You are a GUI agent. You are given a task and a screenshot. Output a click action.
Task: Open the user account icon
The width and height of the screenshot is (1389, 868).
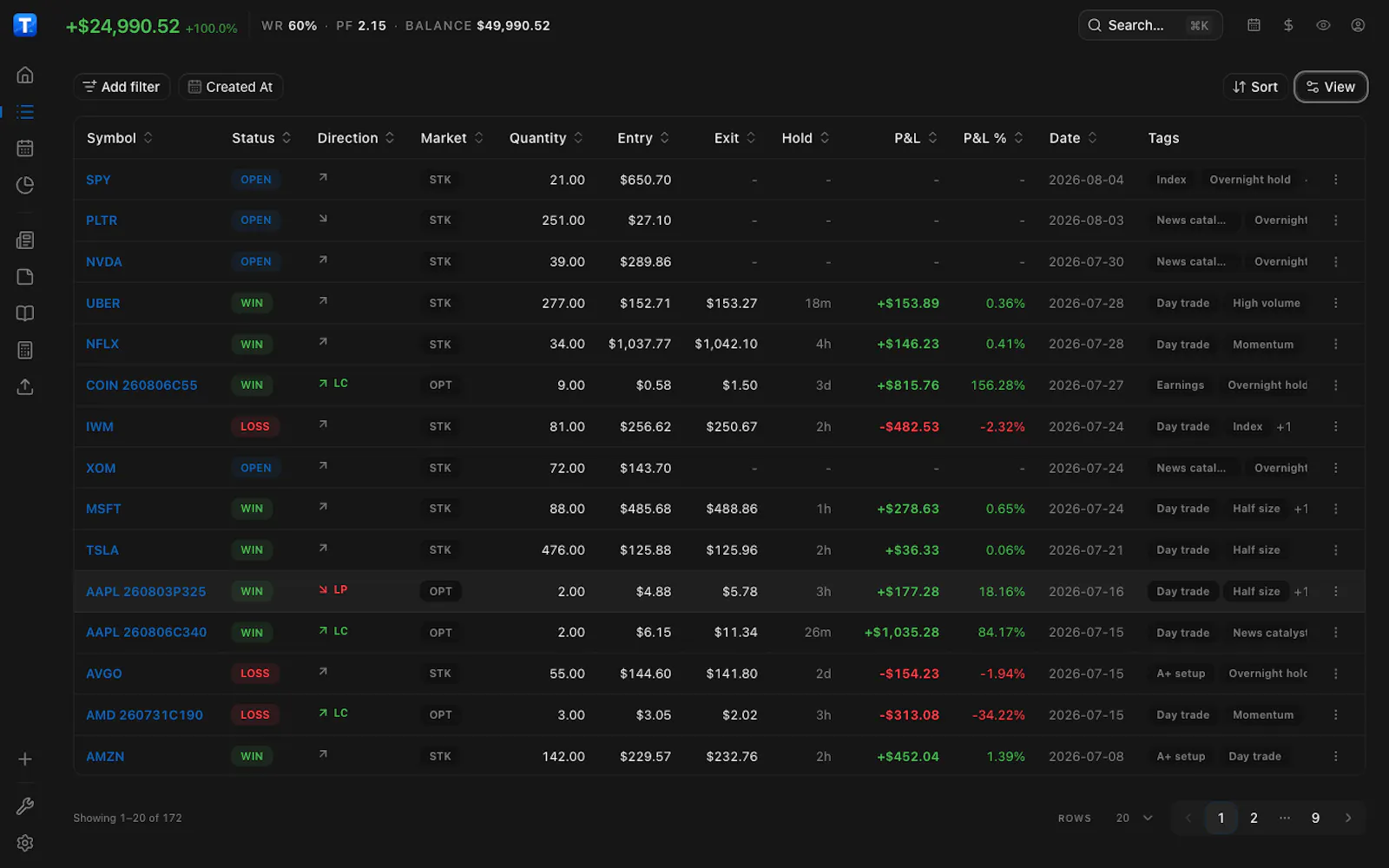[x=1358, y=25]
